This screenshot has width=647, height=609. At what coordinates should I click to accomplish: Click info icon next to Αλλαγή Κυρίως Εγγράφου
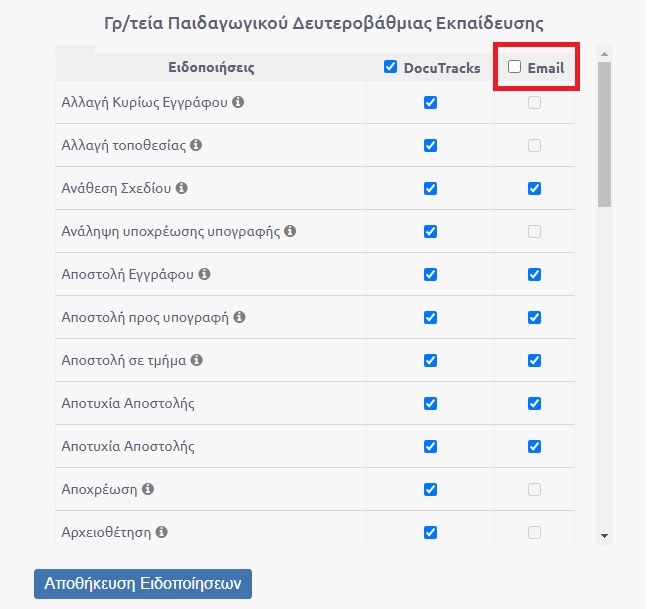(x=239, y=102)
